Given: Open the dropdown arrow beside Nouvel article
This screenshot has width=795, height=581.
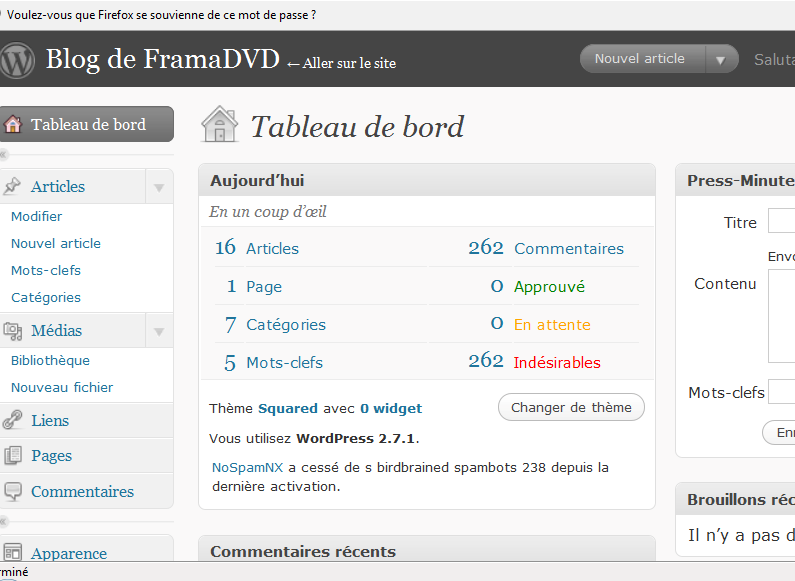Looking at the screenshot, I should click(720, 60).
